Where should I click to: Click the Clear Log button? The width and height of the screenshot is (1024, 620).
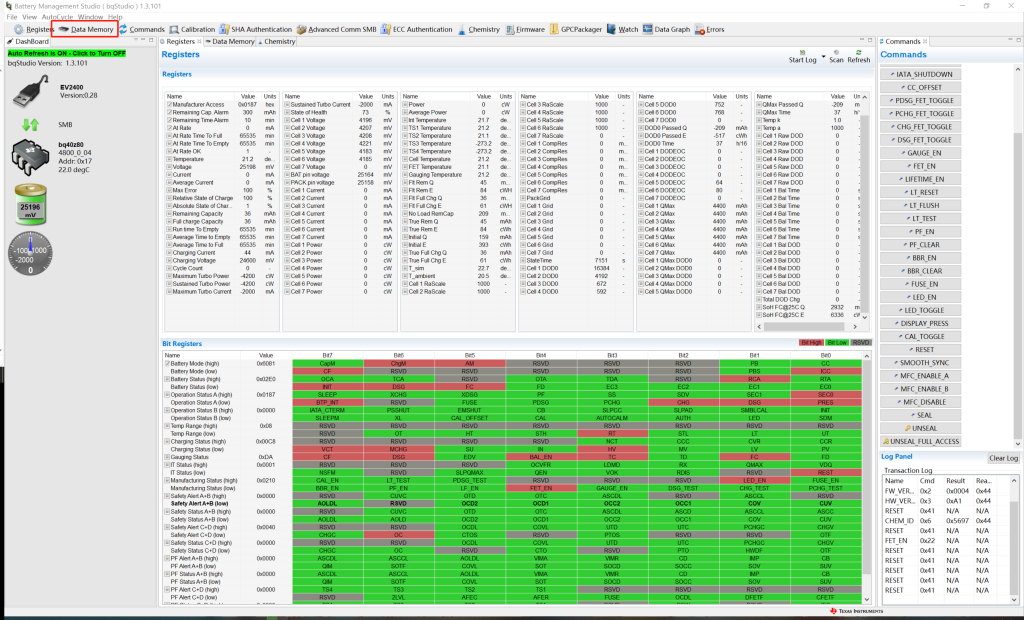tap(1002, 458)
